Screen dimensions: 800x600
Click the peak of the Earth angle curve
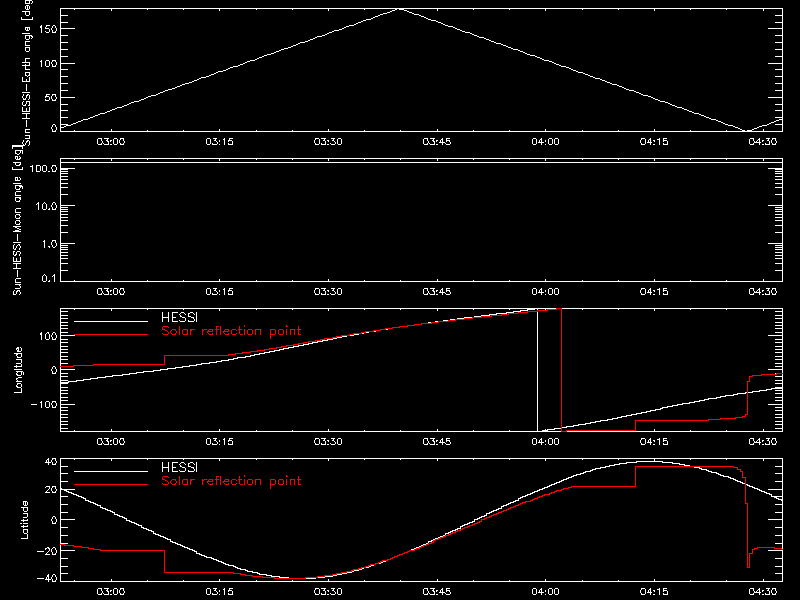click(399, 9)
